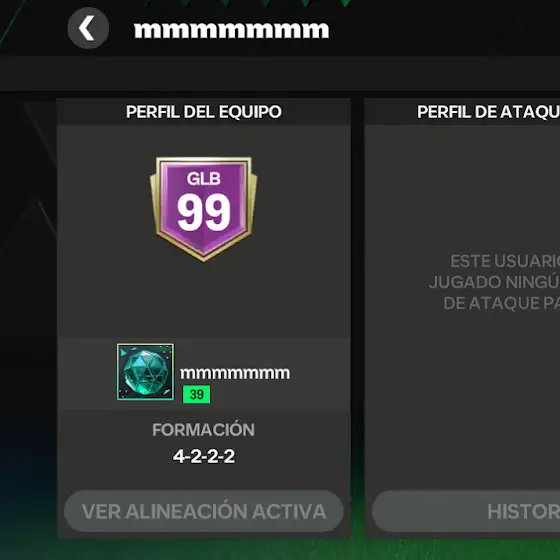Click the ESTE USUARIO message text
Viewport: 560px width, 560px height.
tap(505, 261)
